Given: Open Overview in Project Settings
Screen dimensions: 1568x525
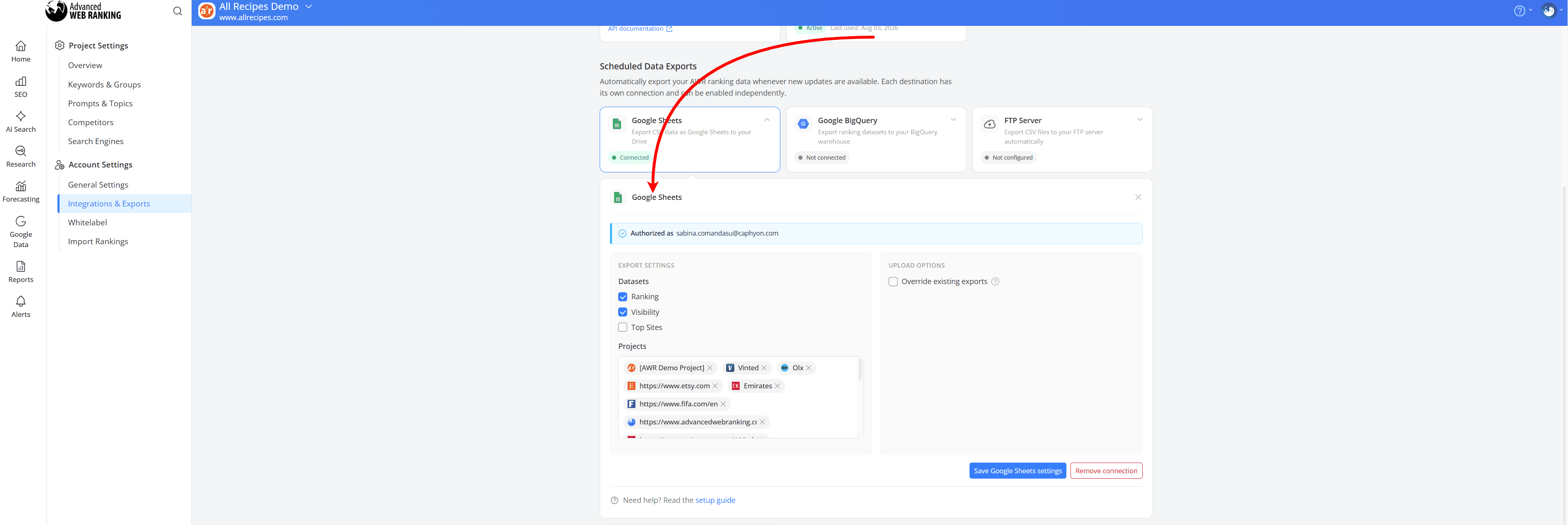Looking at the screenshot, I should coord(85,65).
